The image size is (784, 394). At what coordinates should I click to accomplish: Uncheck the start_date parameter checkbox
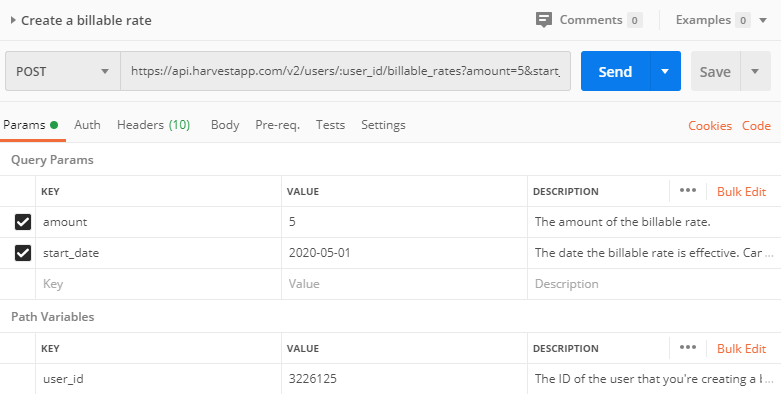(23, 253)
